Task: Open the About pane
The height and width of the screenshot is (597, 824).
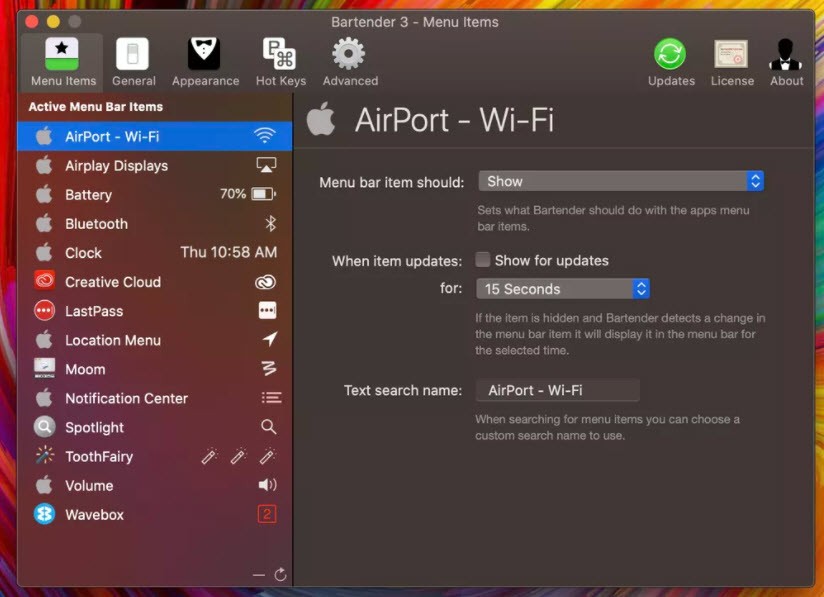Action: (786, 62)
